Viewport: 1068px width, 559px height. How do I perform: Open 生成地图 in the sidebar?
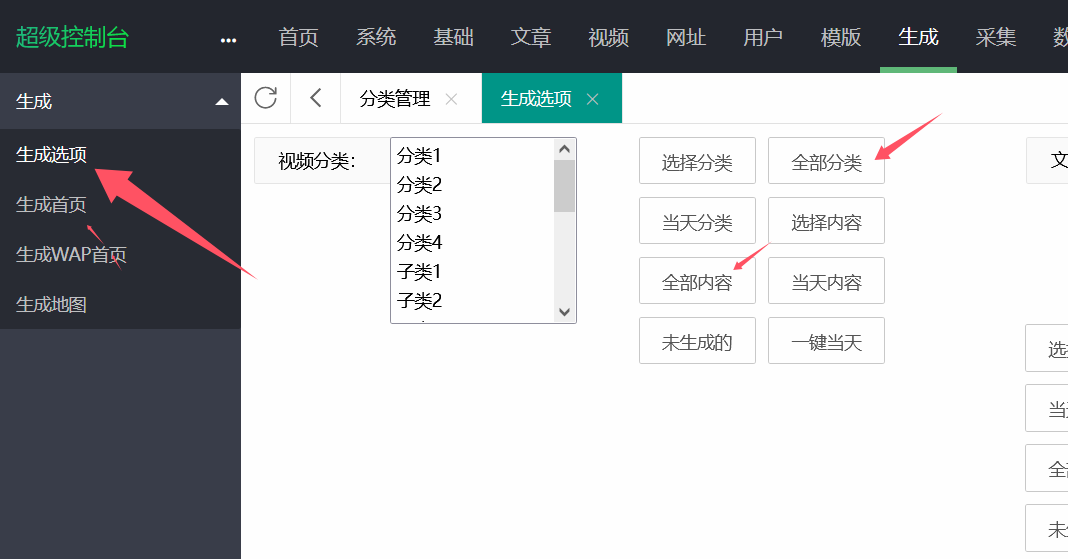pos(51,304)
